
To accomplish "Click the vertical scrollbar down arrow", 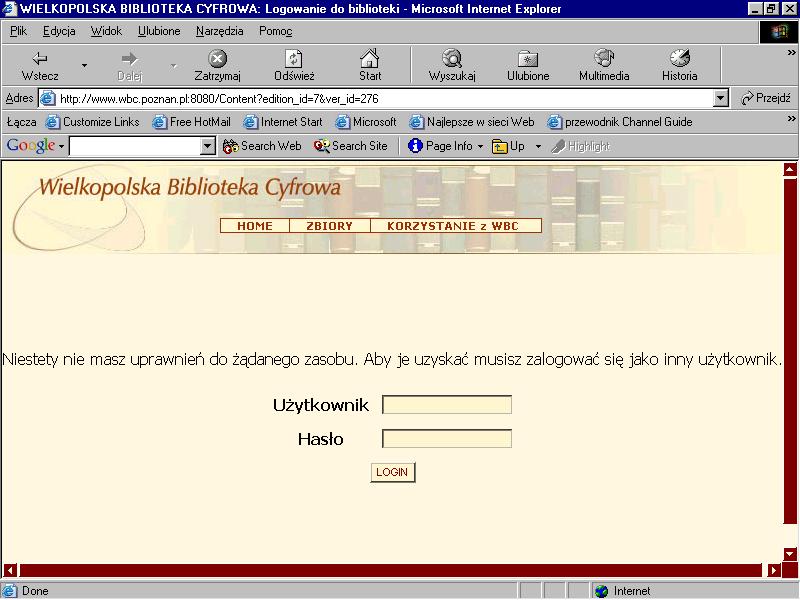I will [790, 554].
